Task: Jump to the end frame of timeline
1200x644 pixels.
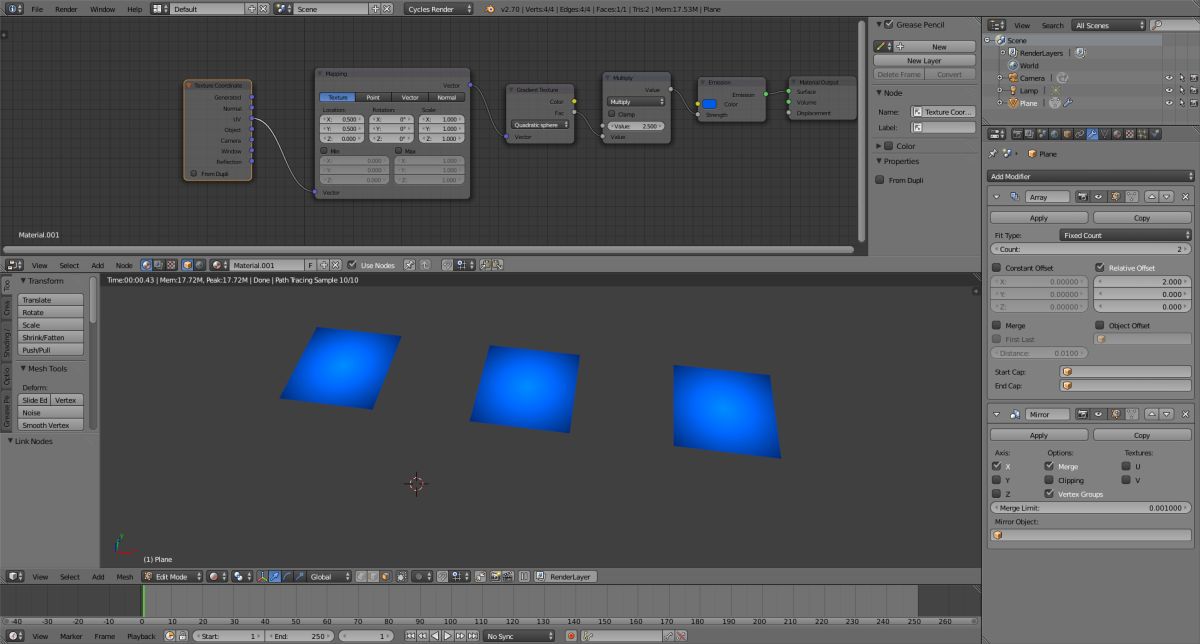Action: [472, 636]
